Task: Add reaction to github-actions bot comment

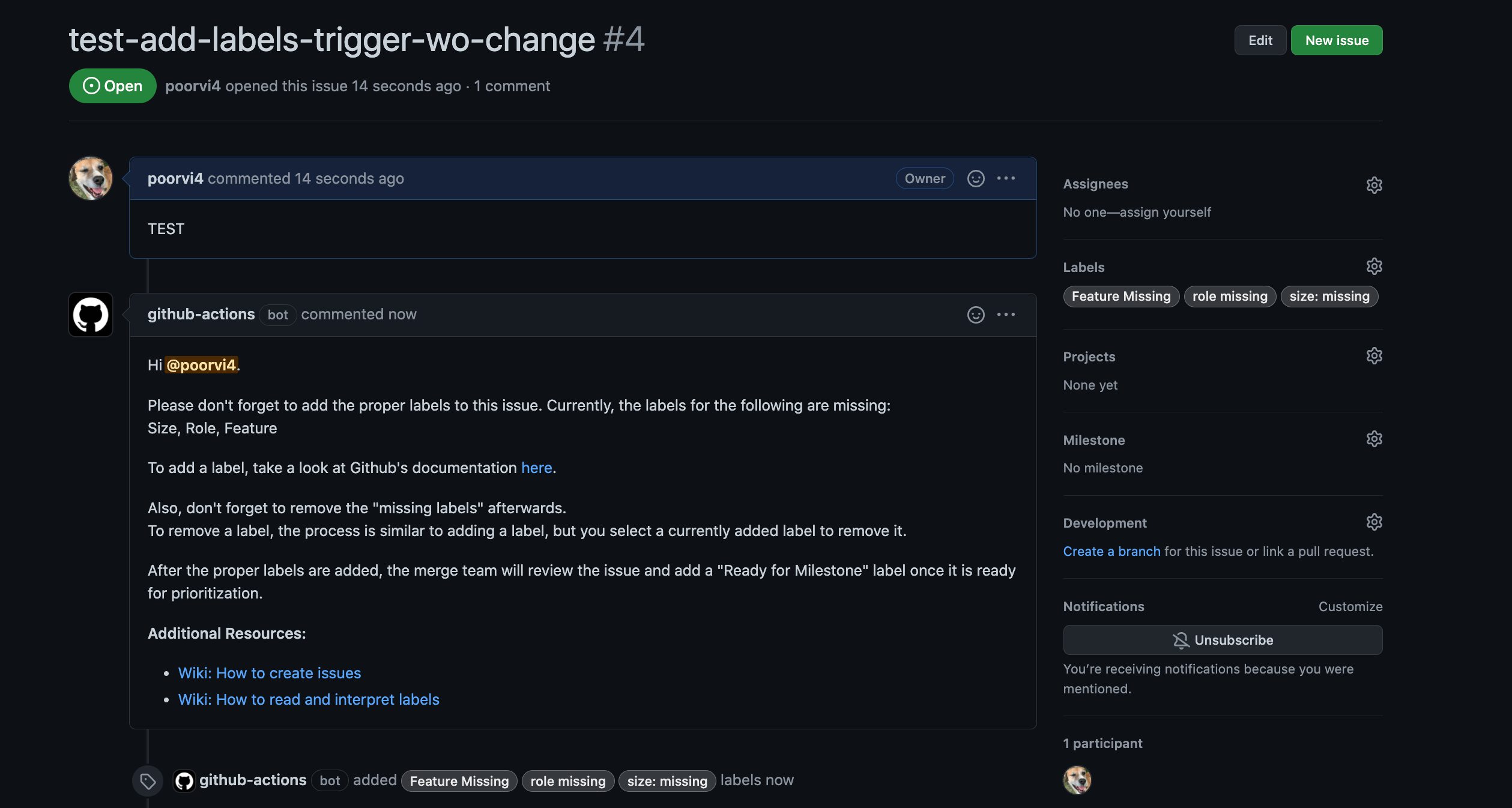Action: [976, 315]
